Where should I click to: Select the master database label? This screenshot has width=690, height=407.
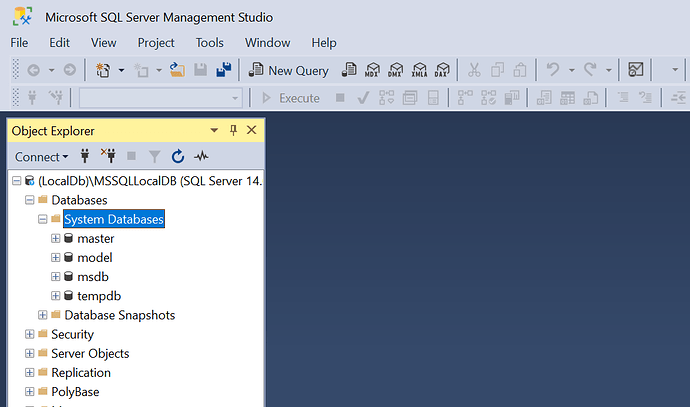coord(95,238)
